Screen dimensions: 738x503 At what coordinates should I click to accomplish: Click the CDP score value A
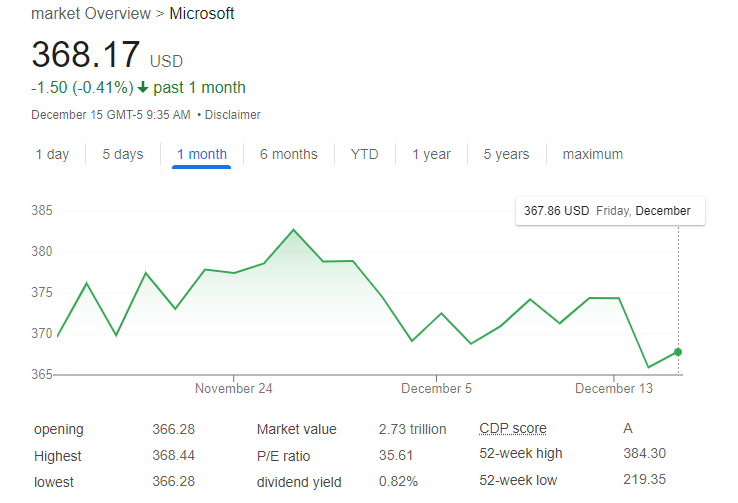click(628, 429)
